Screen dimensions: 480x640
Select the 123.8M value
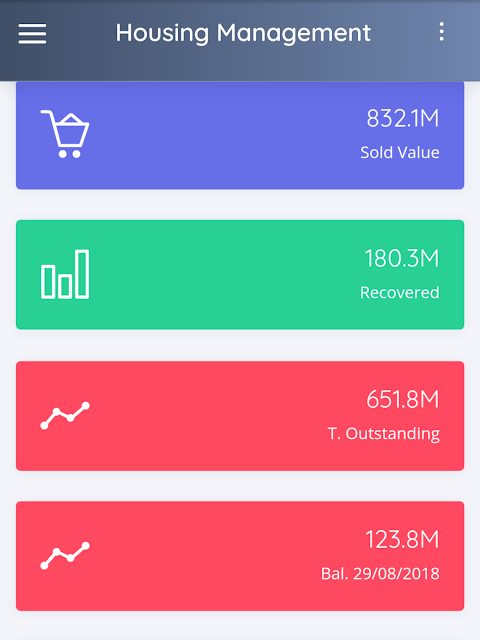[x=402, y=540]
